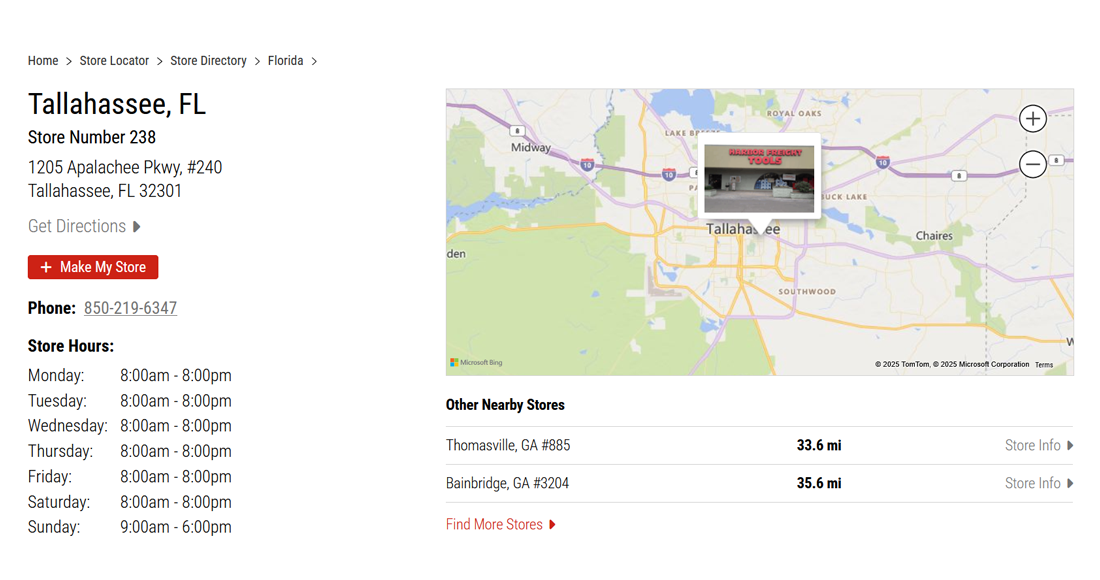The width and height of the screenshot is (1100, 580).
Task: Click Get Directions for the Tallahassee store
Action: click(x=76, y=226)
